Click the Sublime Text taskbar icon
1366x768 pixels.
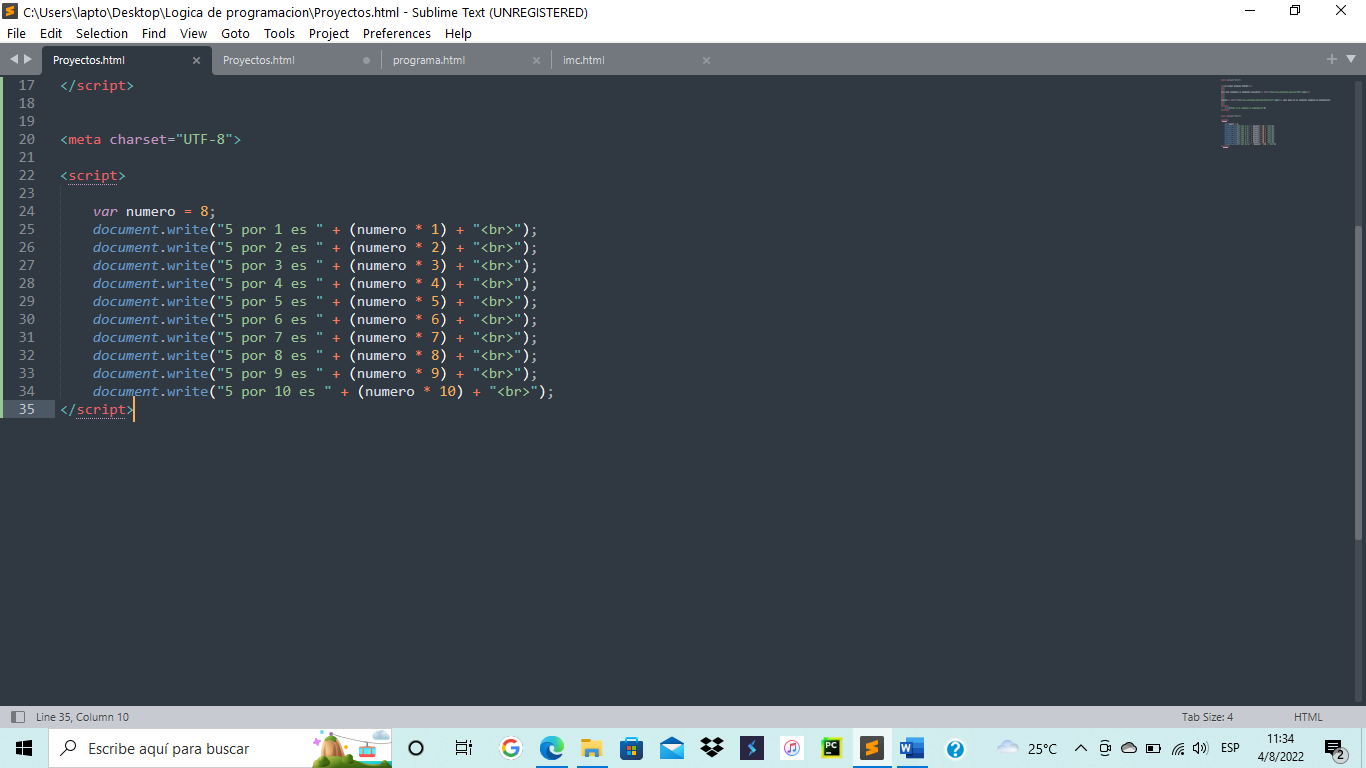point(872,748)
